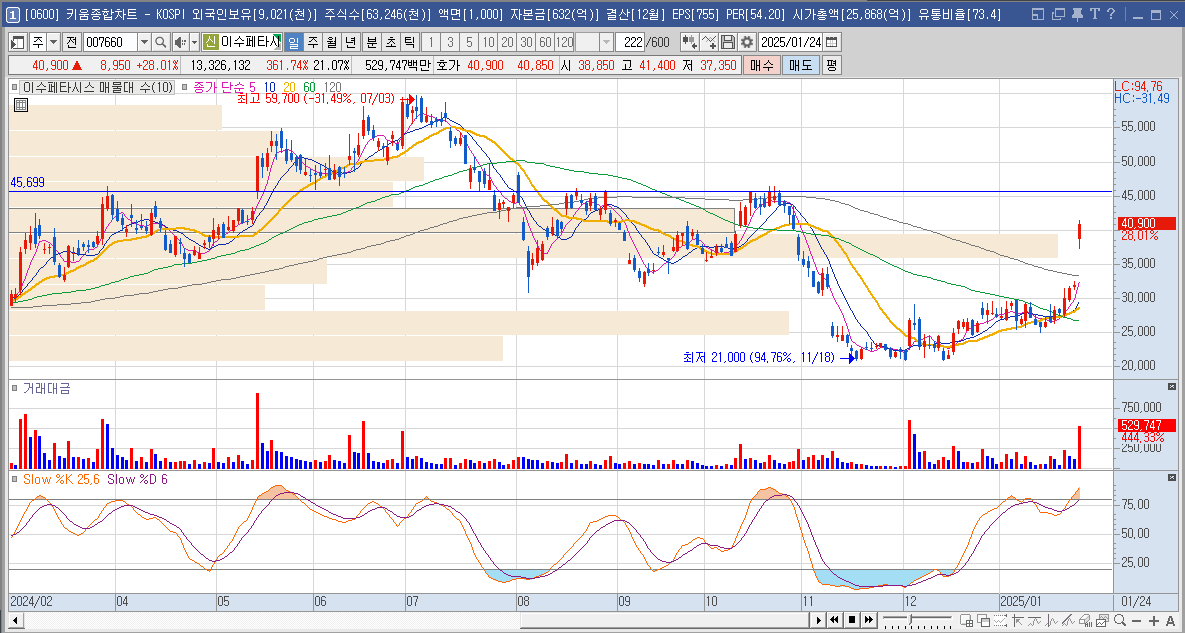Image resolution: width=1185 pixels, height=633 pixels.
Task: Select the 분 minute period toggle
Action: click(x=371, y=42)
